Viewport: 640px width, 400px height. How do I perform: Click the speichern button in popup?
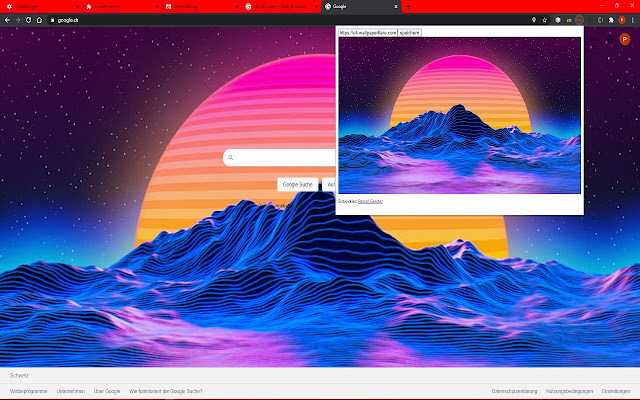coord(409,33)
